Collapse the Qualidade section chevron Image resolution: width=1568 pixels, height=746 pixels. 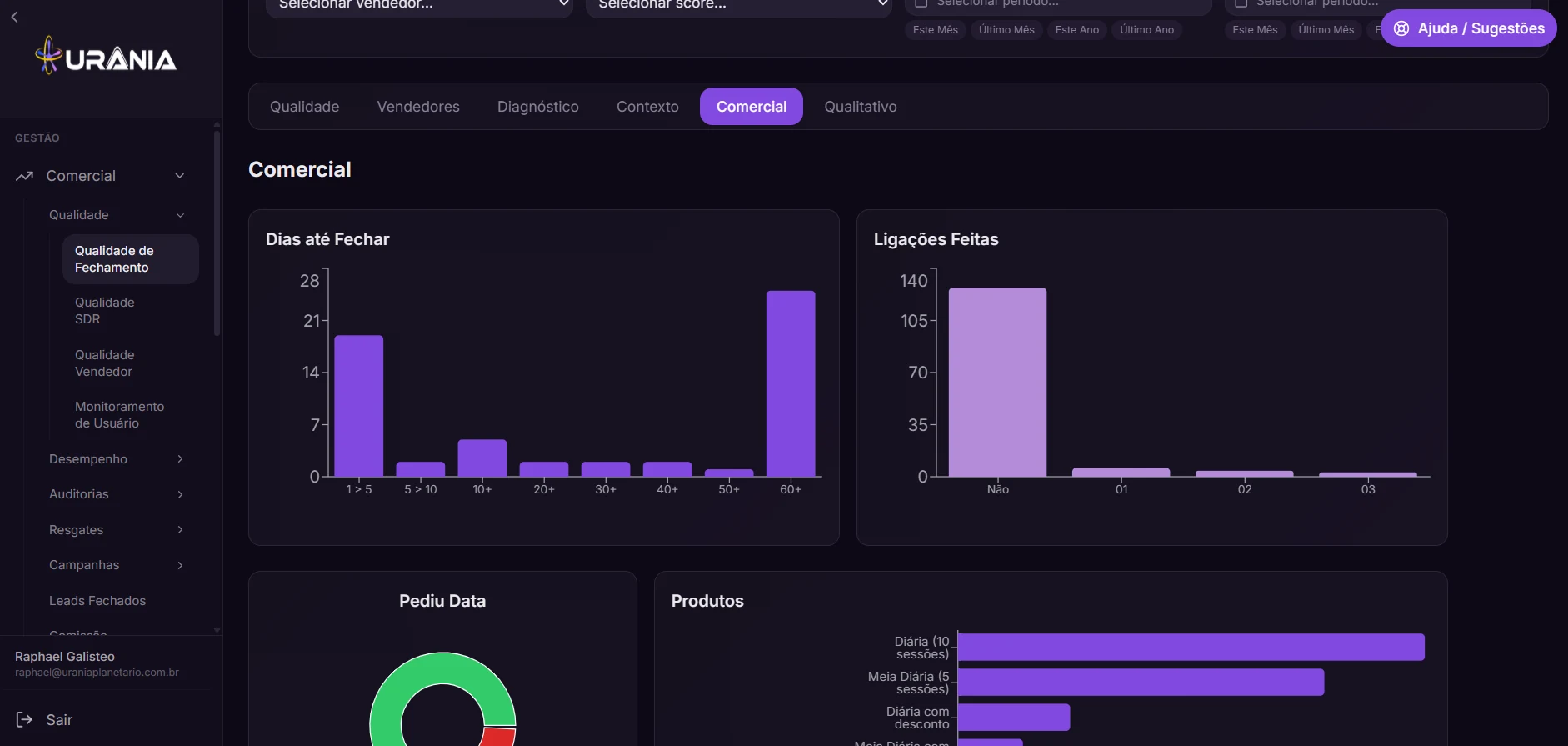[x=180, y=215]
